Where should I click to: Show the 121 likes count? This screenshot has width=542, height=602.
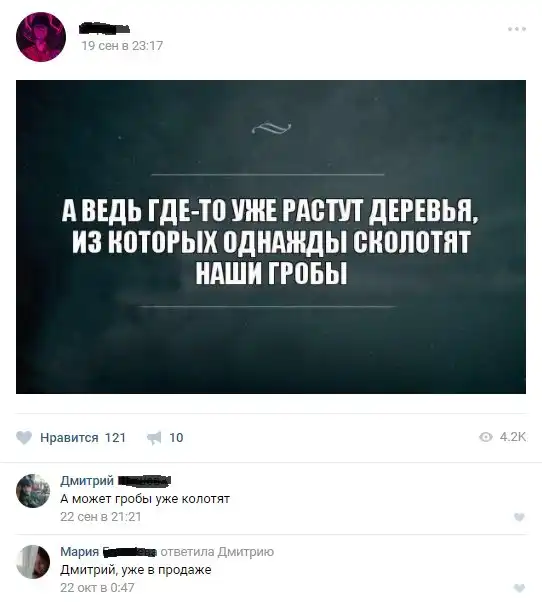116,438
